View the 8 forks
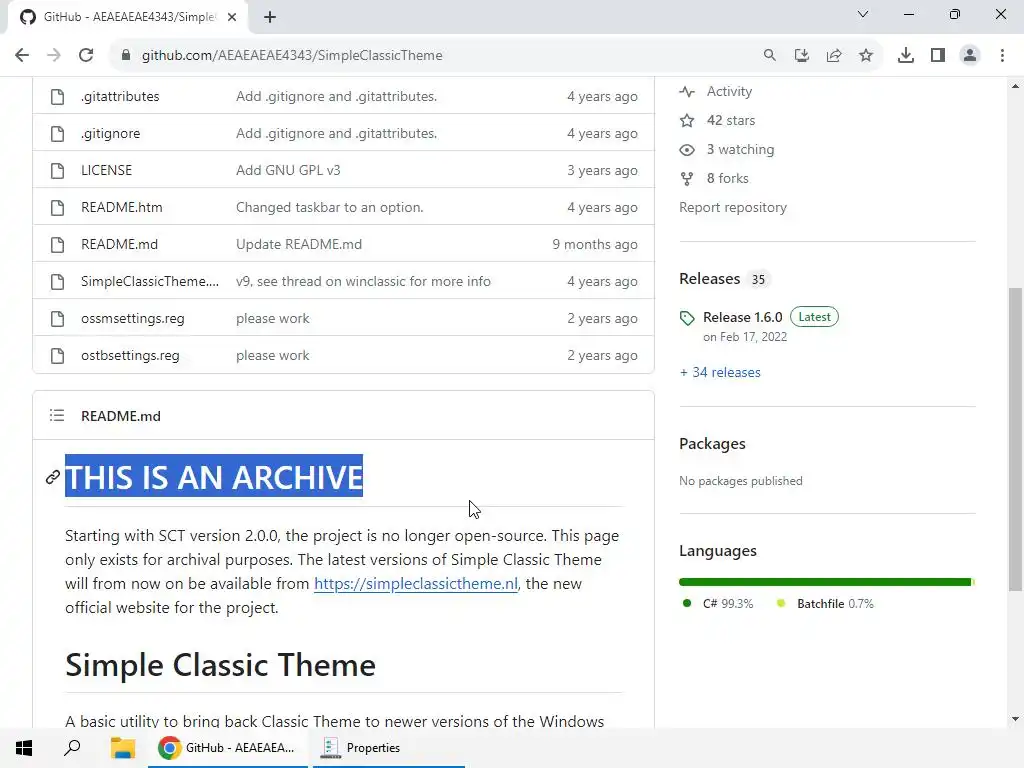Screen dimensions: 1024x768 coord(728,178)
